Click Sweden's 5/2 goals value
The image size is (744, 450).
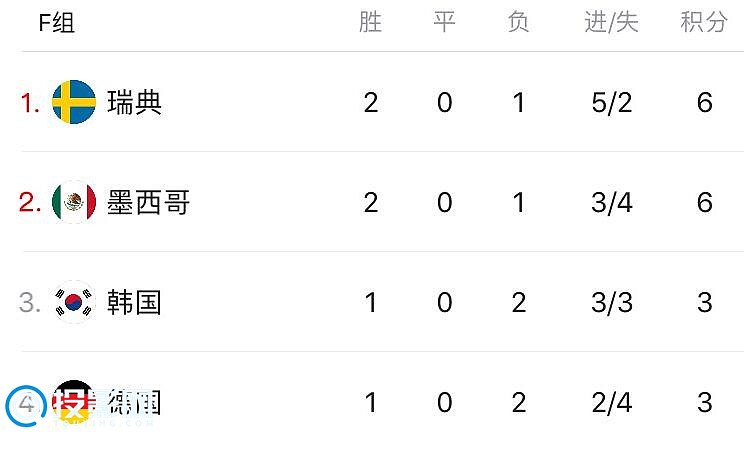click(612, 103)
